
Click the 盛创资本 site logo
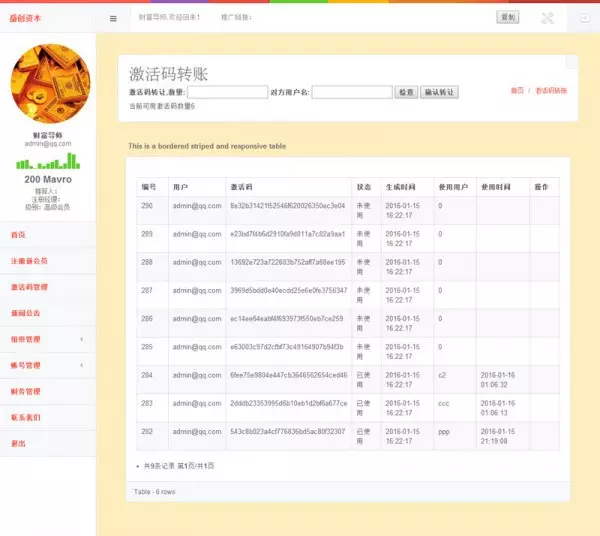point(26,18)
